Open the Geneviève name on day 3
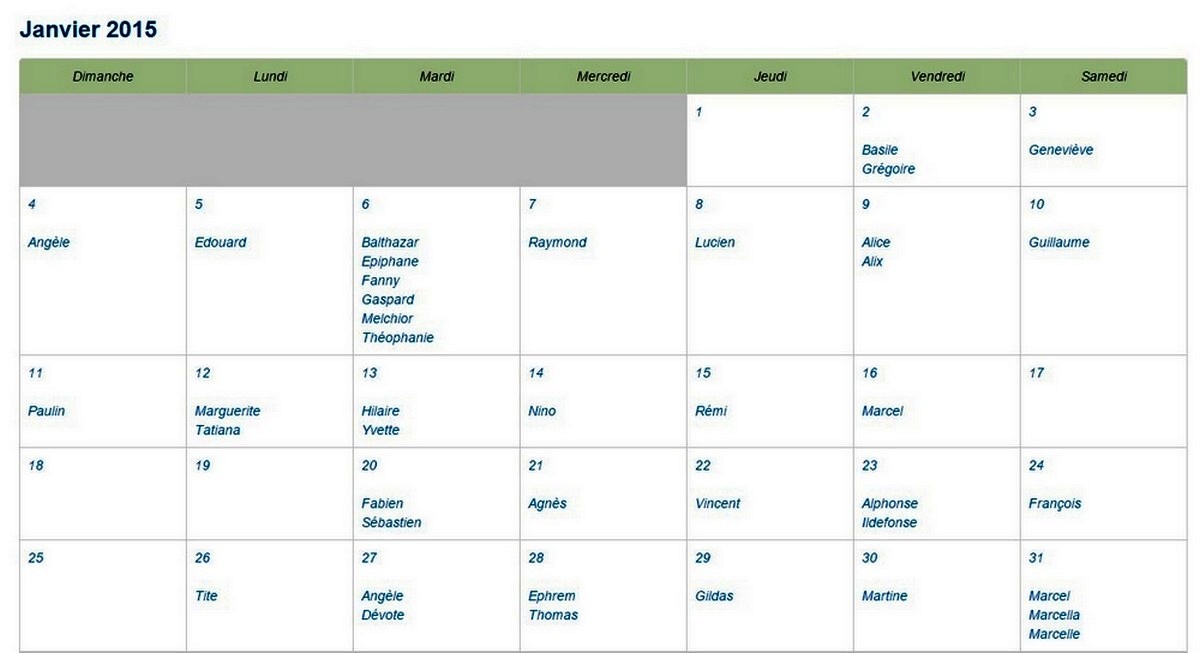This screenshot has width=1200, height=653. tap(1061, 150)
